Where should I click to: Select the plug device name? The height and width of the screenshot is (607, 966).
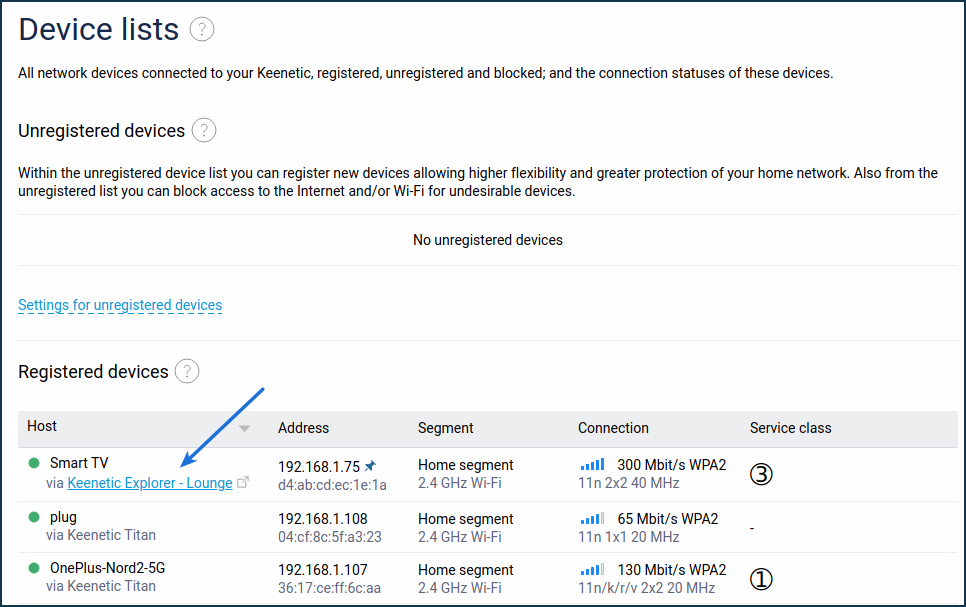click(x=63, y=517)
